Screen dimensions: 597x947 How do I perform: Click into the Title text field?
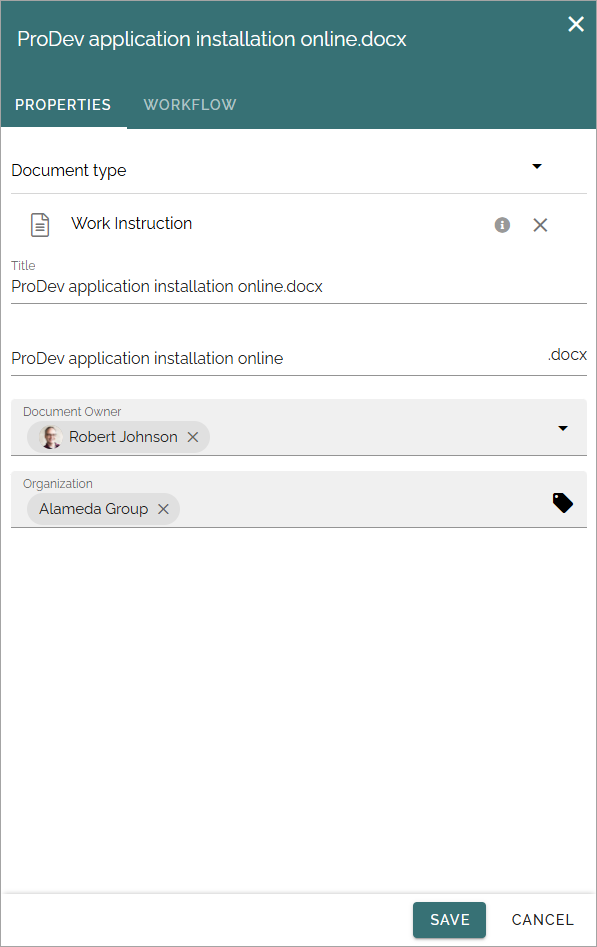coord(298,286)
